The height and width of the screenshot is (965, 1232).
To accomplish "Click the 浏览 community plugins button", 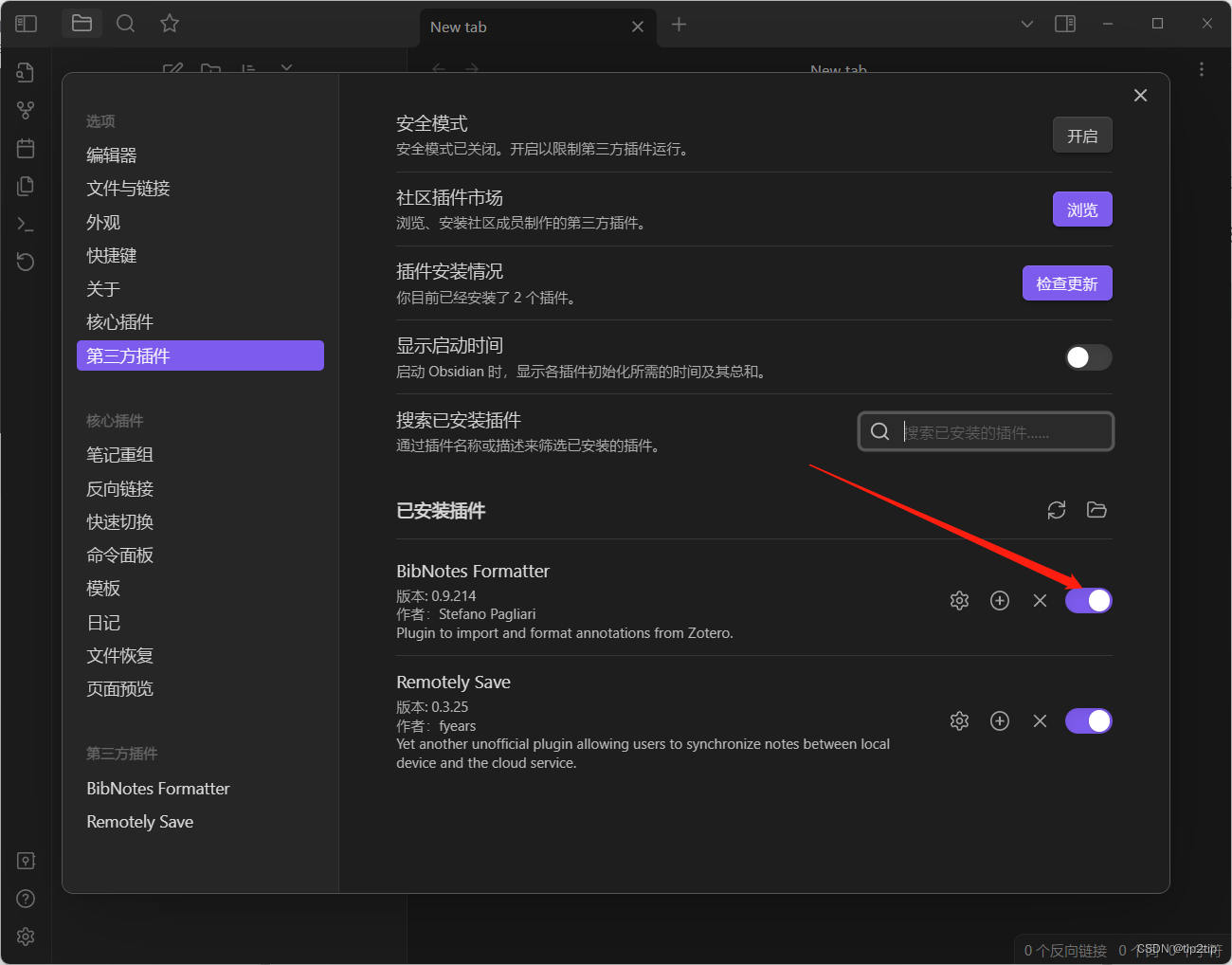I will click(1082, 209).
